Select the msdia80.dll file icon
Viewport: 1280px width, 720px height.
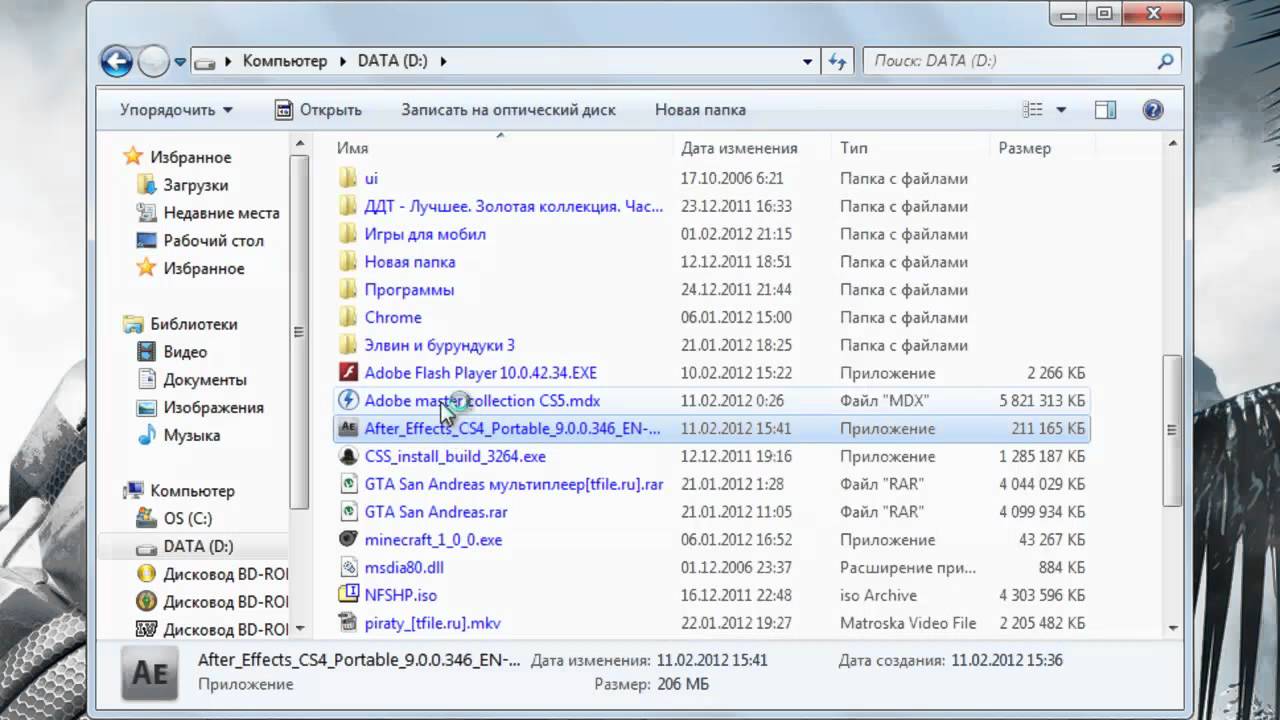[348, 567]
